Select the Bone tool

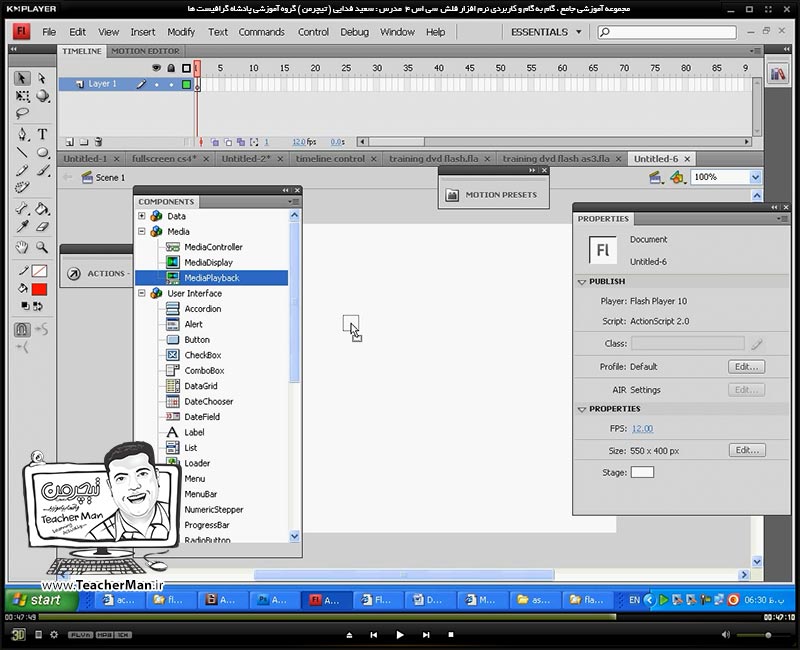[x=22, y=208]
